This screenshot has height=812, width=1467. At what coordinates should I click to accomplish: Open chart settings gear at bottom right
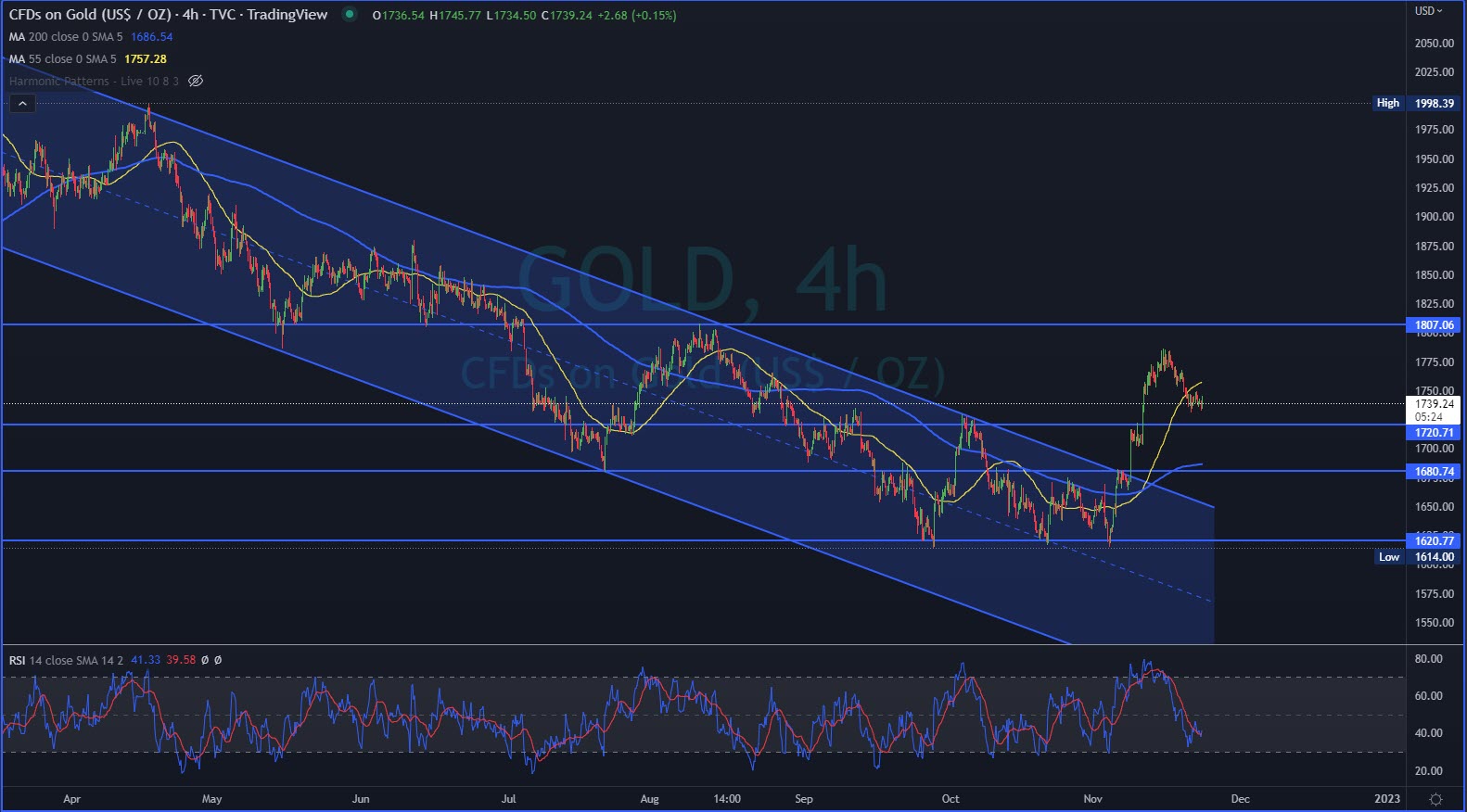(x=1435, y=799)
